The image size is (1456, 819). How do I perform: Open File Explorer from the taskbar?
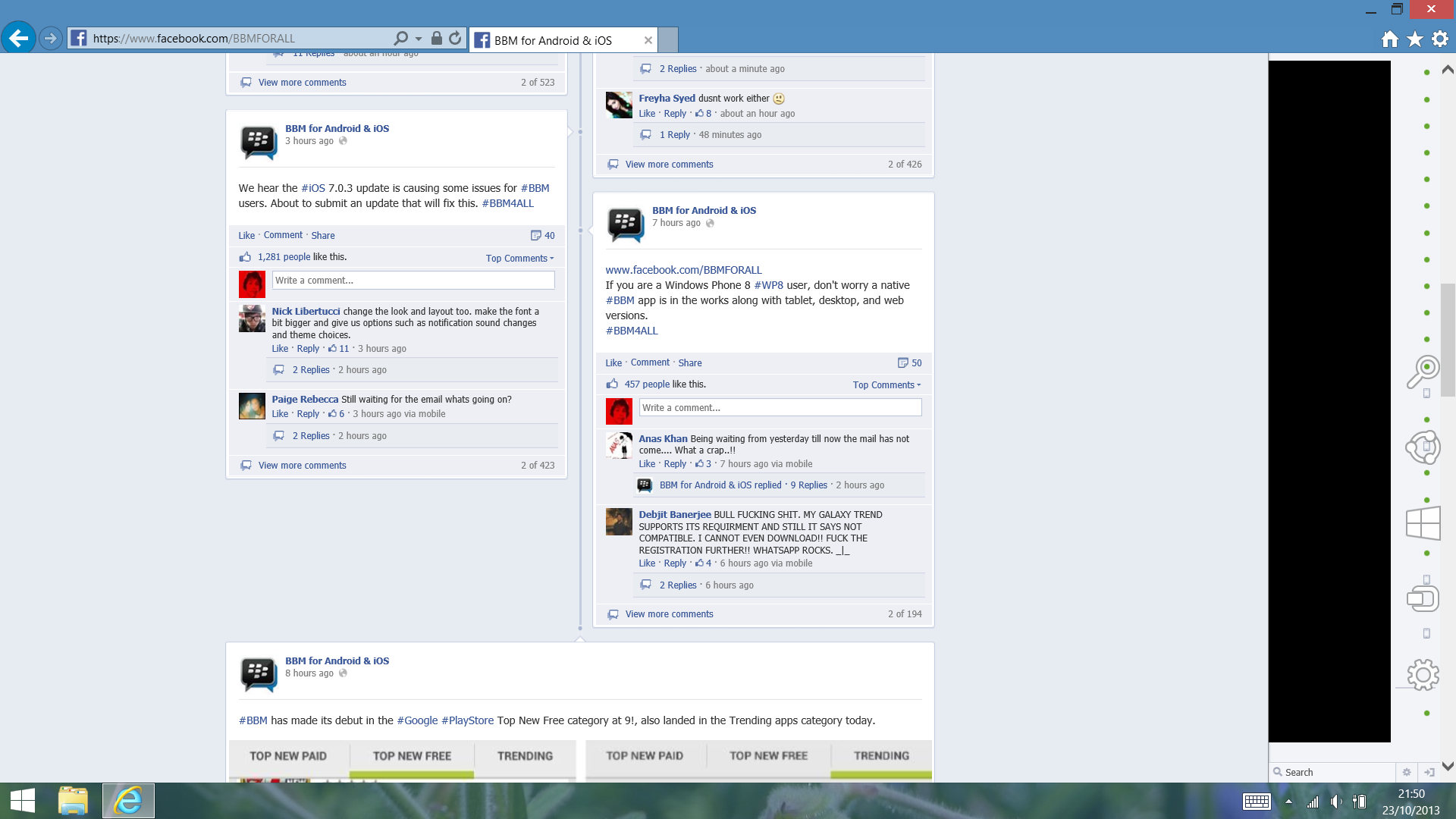(x=73, y=801)
